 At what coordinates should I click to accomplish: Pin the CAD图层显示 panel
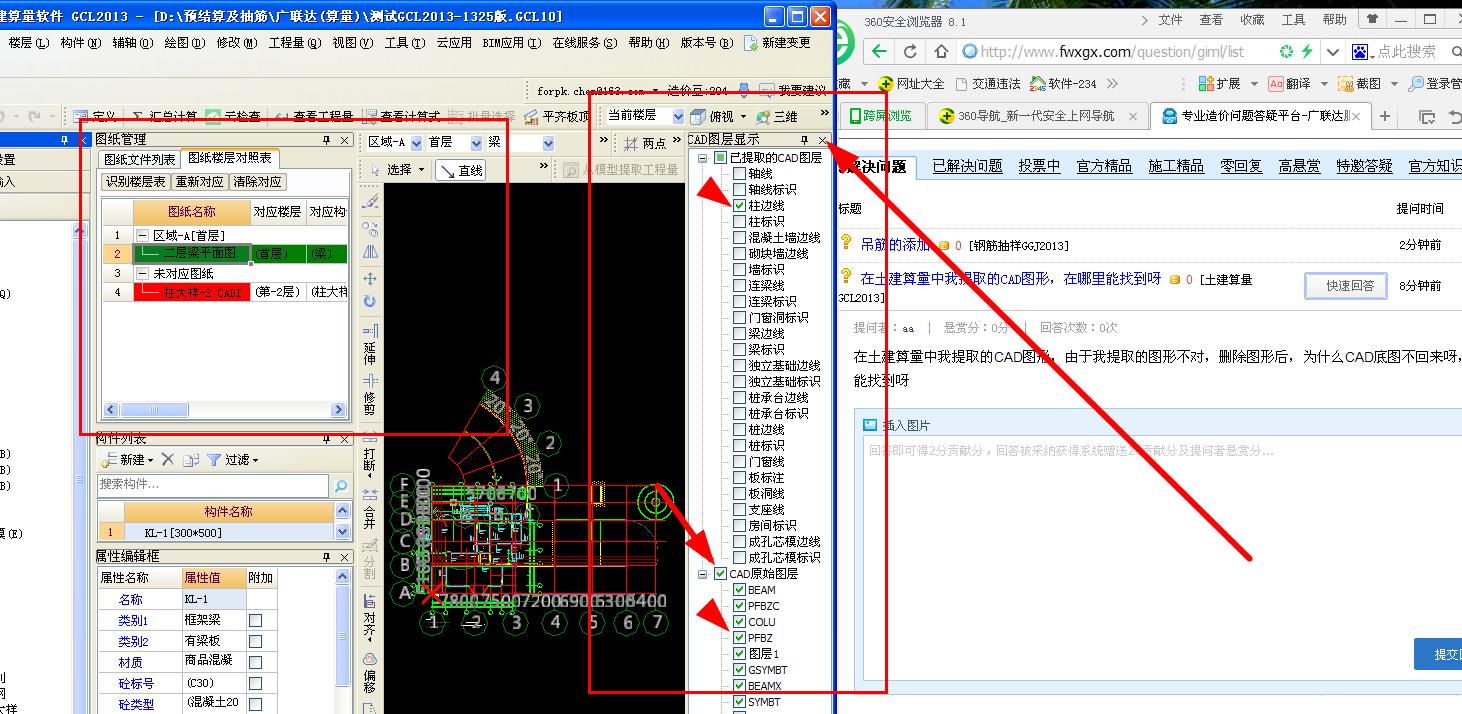pos(804,141)
